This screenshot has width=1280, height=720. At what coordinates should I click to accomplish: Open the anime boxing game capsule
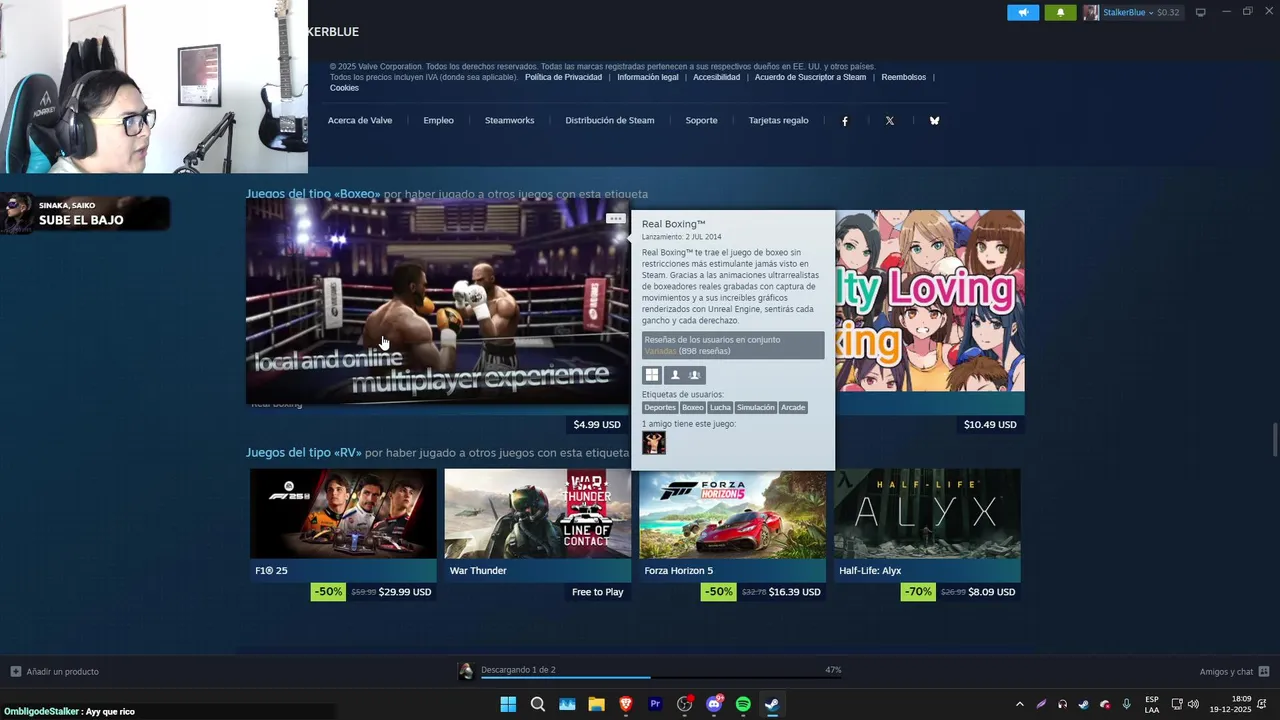coord(930,301)
